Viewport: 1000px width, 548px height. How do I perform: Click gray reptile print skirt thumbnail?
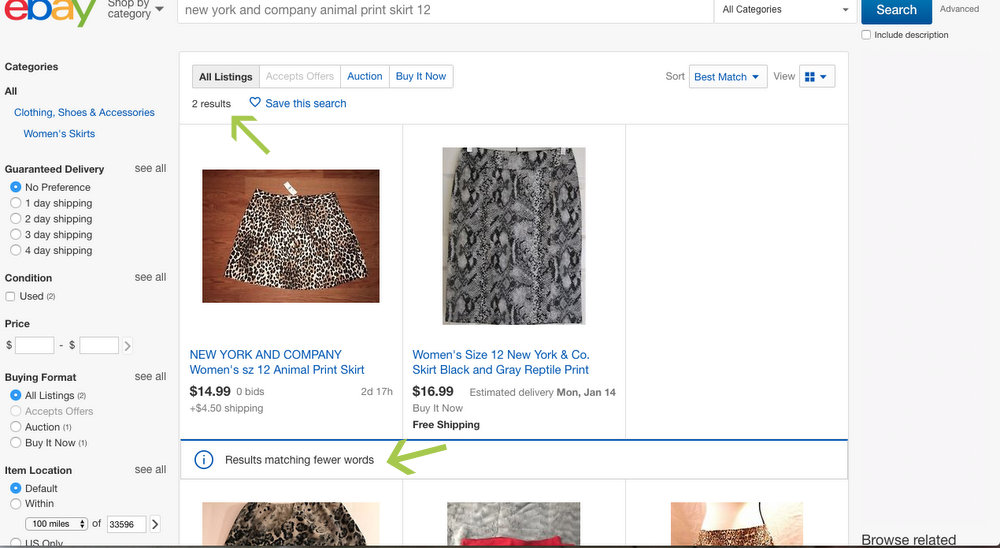[514, 236]
